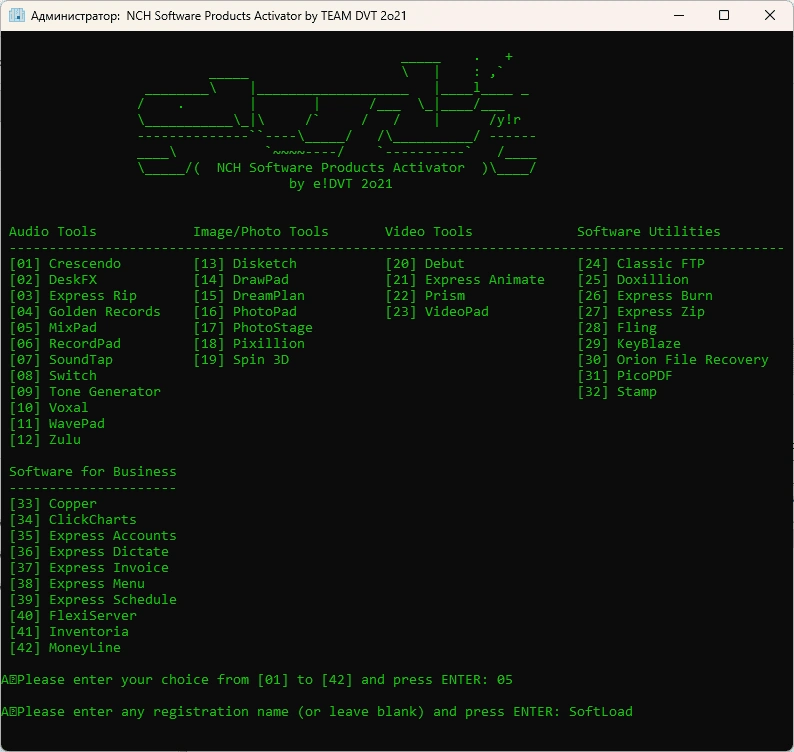The width and height of the screenshot is (794, 752).
Task: Click the '[08] Switch' entry
Action: pos(53,376)
